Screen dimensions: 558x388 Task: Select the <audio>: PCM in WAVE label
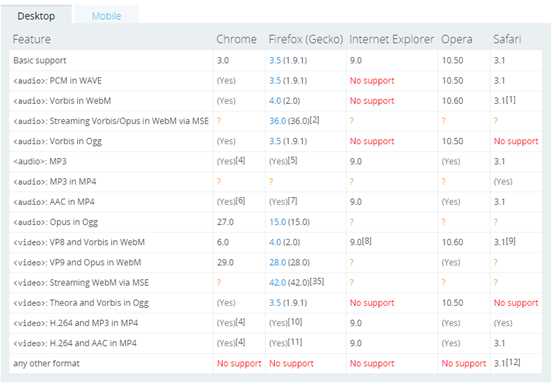click(57, 81)
